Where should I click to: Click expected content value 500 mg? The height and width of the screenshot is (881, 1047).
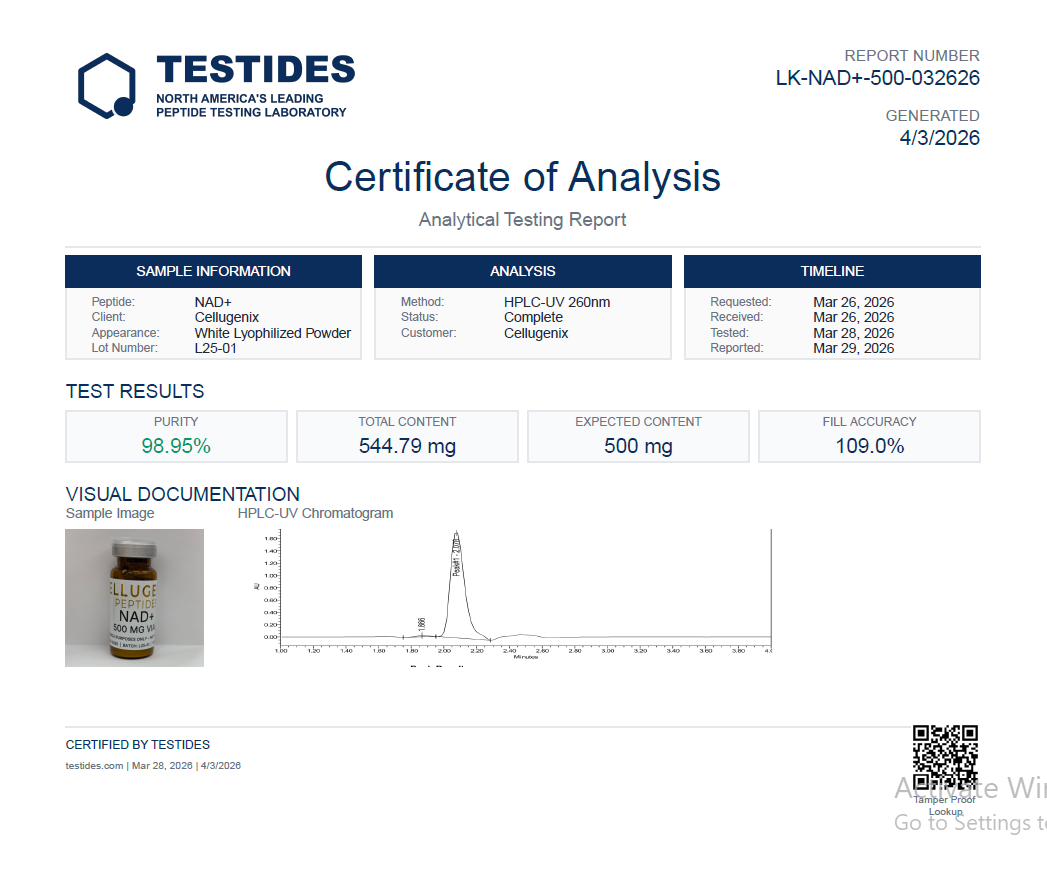pyautogui.click(x=638, y=446)
